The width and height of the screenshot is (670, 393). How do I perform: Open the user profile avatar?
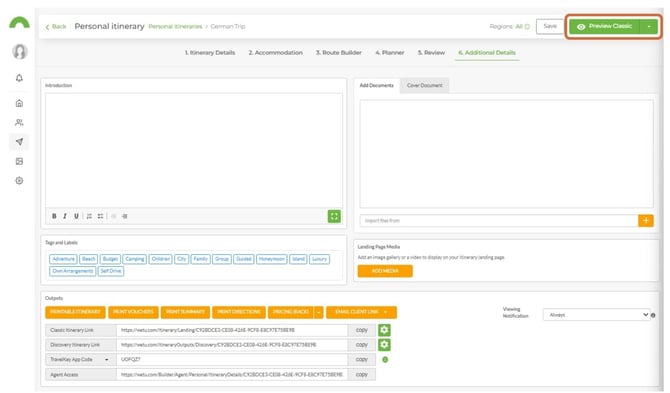click(19, 52)
